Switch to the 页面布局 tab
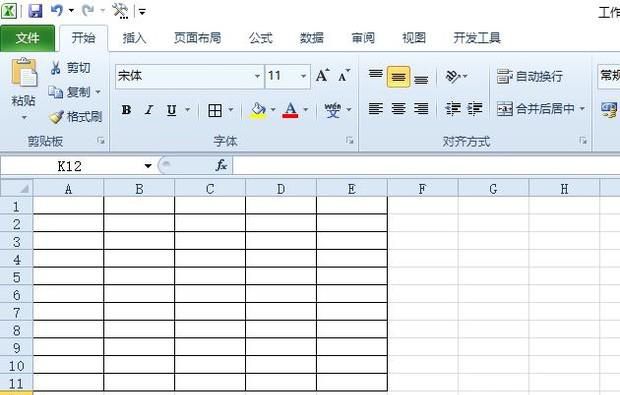 (197, 38)
